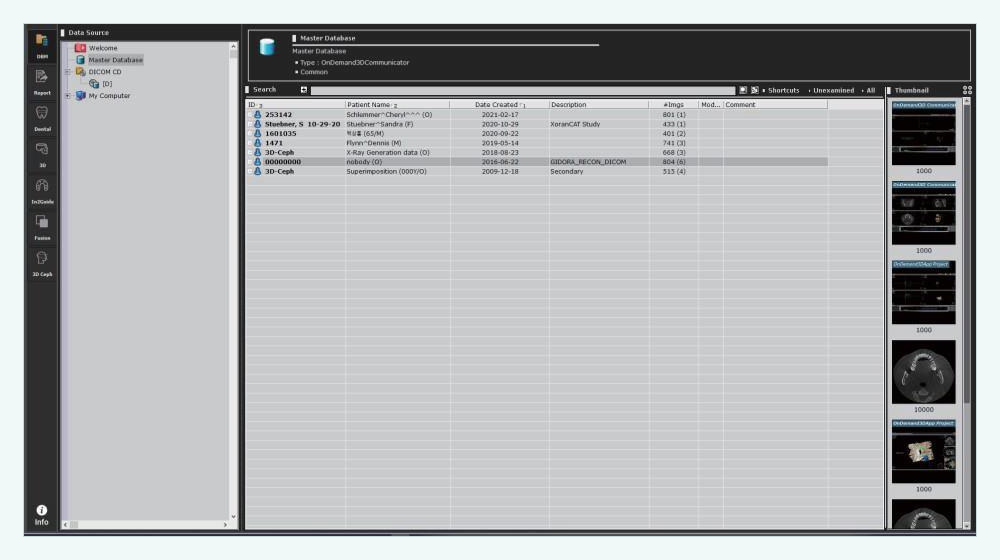The width and height of the screenshot is (1000, 560).
Task: Click the Info icon at sidebar bottom
Action: [41, 515]
